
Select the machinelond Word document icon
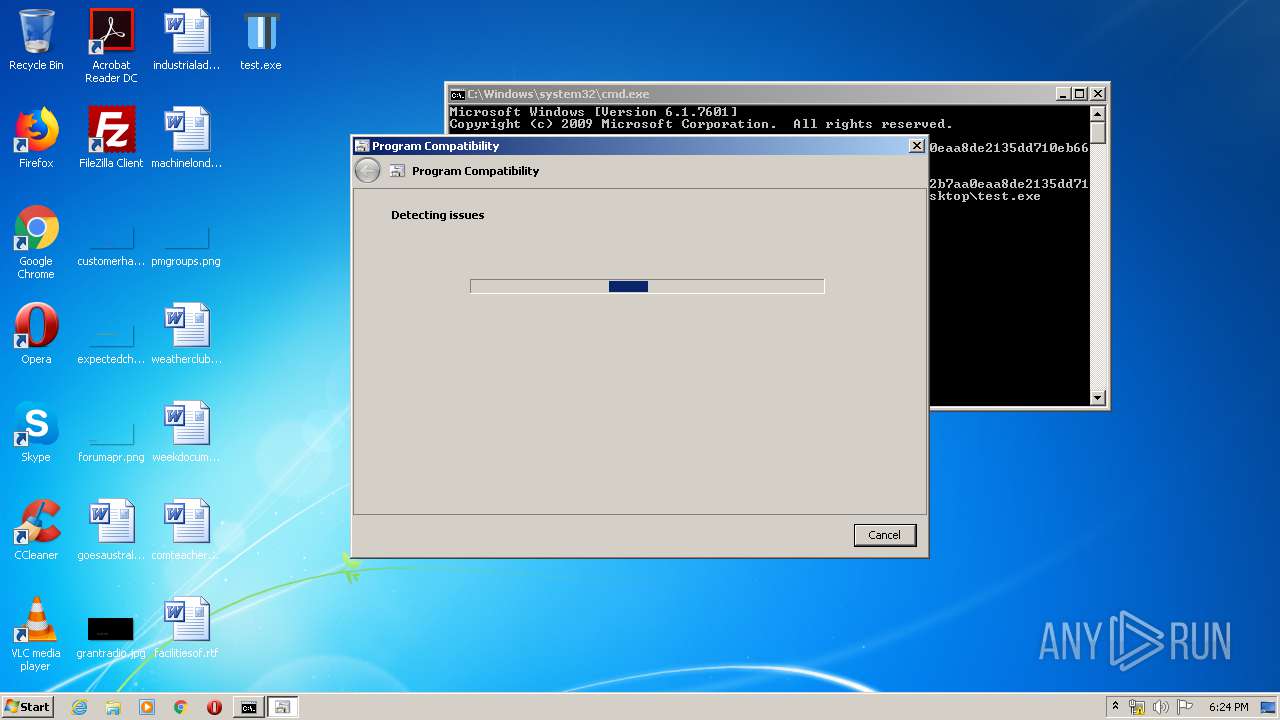tap(186, 138)
